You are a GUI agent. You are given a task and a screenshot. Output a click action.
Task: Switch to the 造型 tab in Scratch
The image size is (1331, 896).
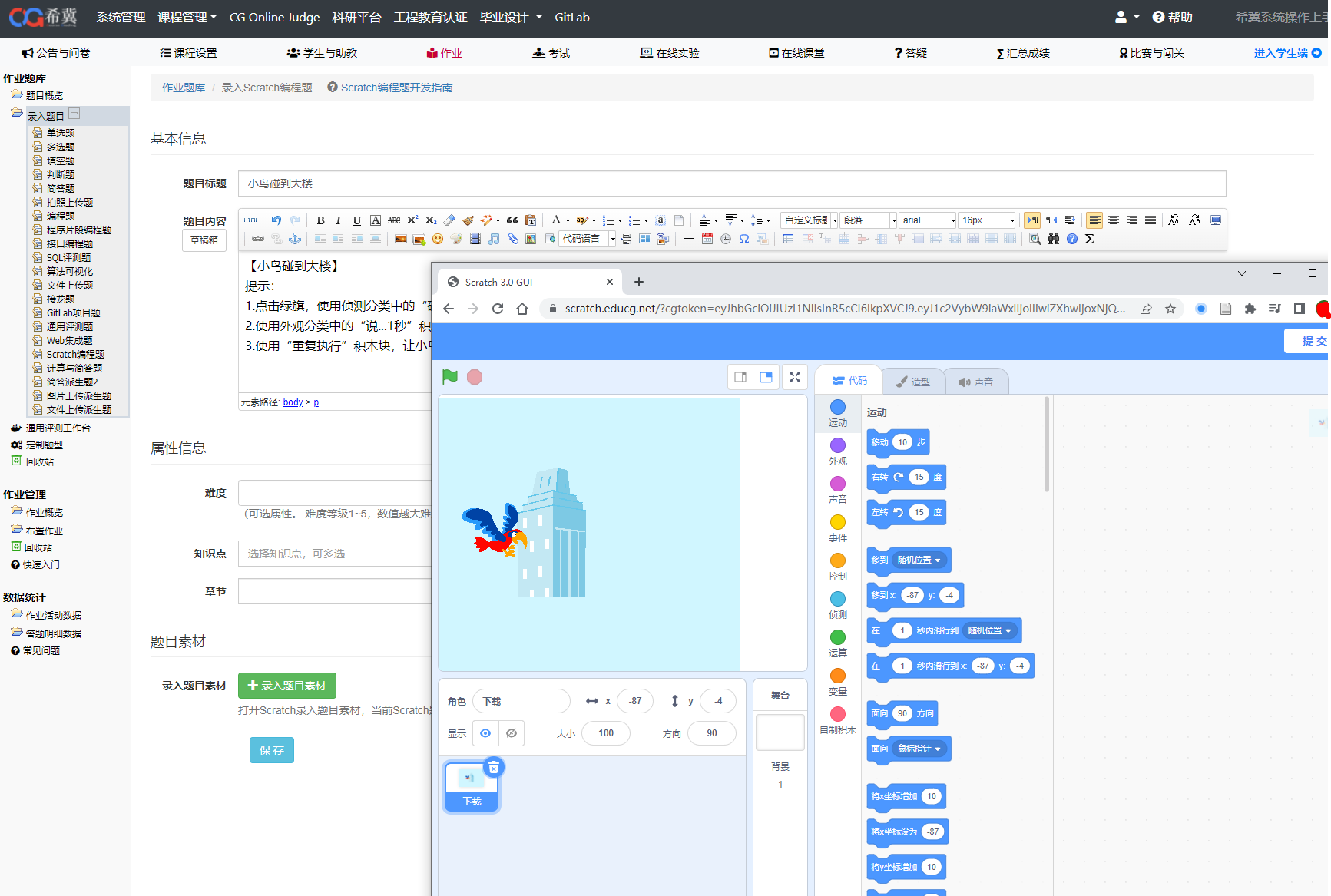913,382
